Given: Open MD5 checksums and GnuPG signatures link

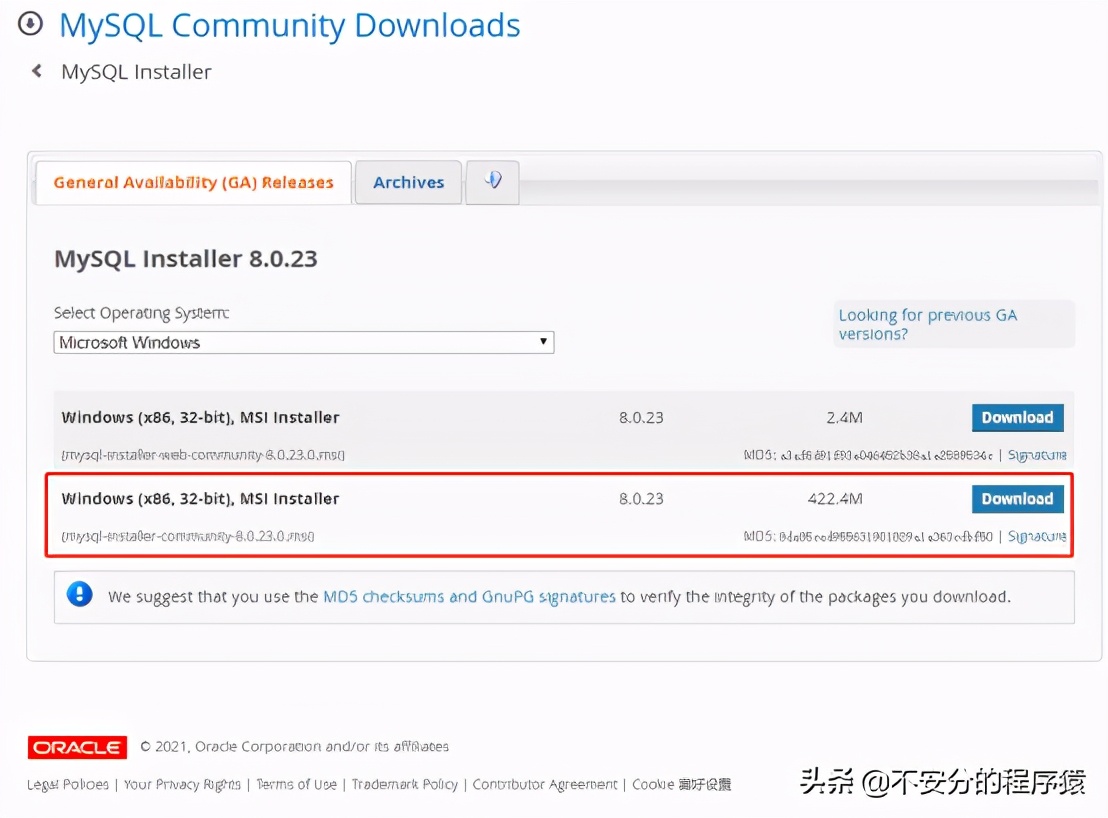Looking at the screenshot, I should pos(469,597).
